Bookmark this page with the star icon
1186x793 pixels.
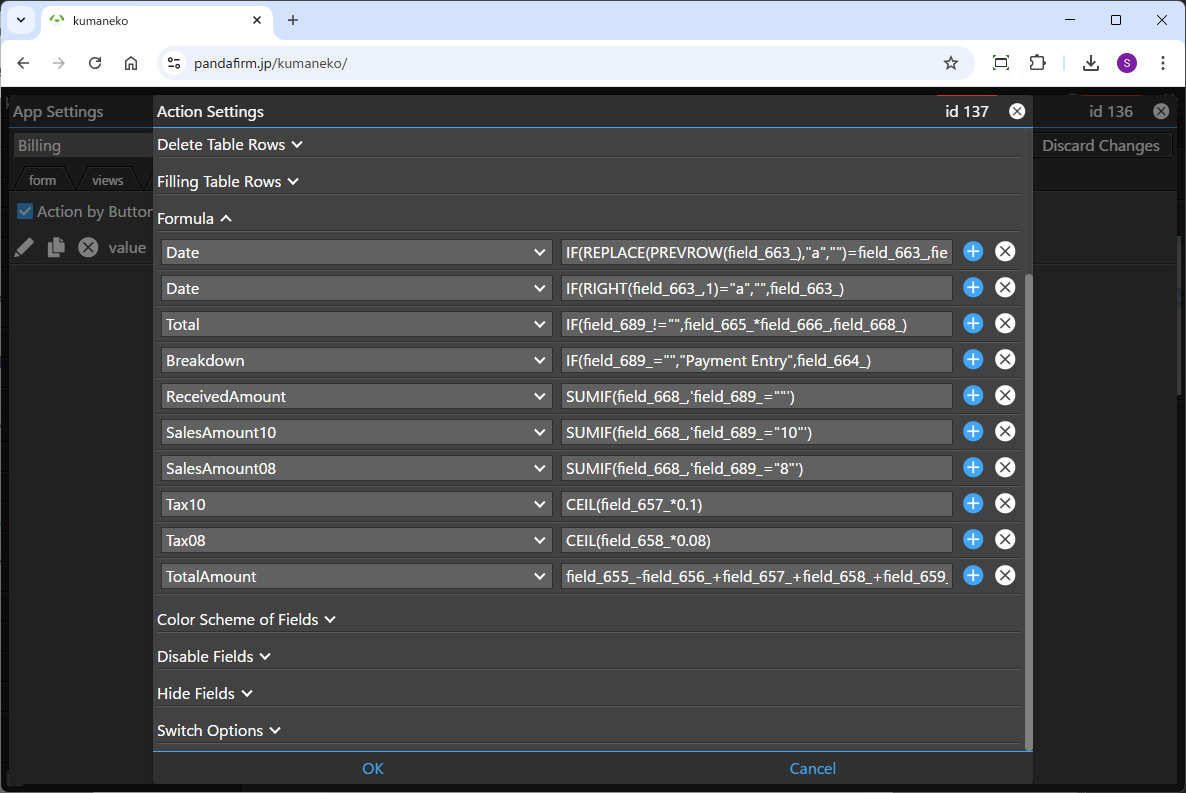point(950,63)
